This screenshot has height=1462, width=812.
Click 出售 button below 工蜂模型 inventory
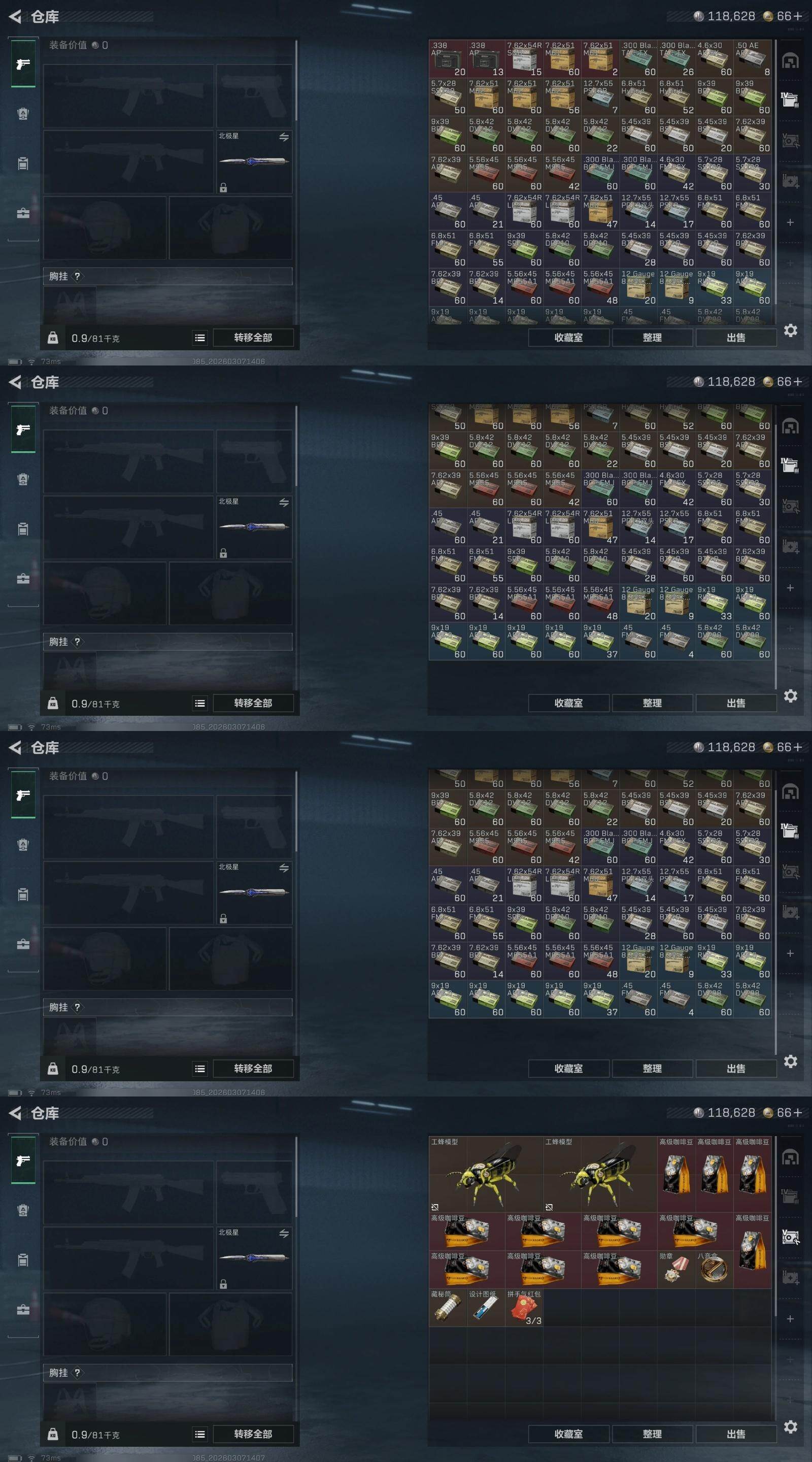pos(736,1434)
